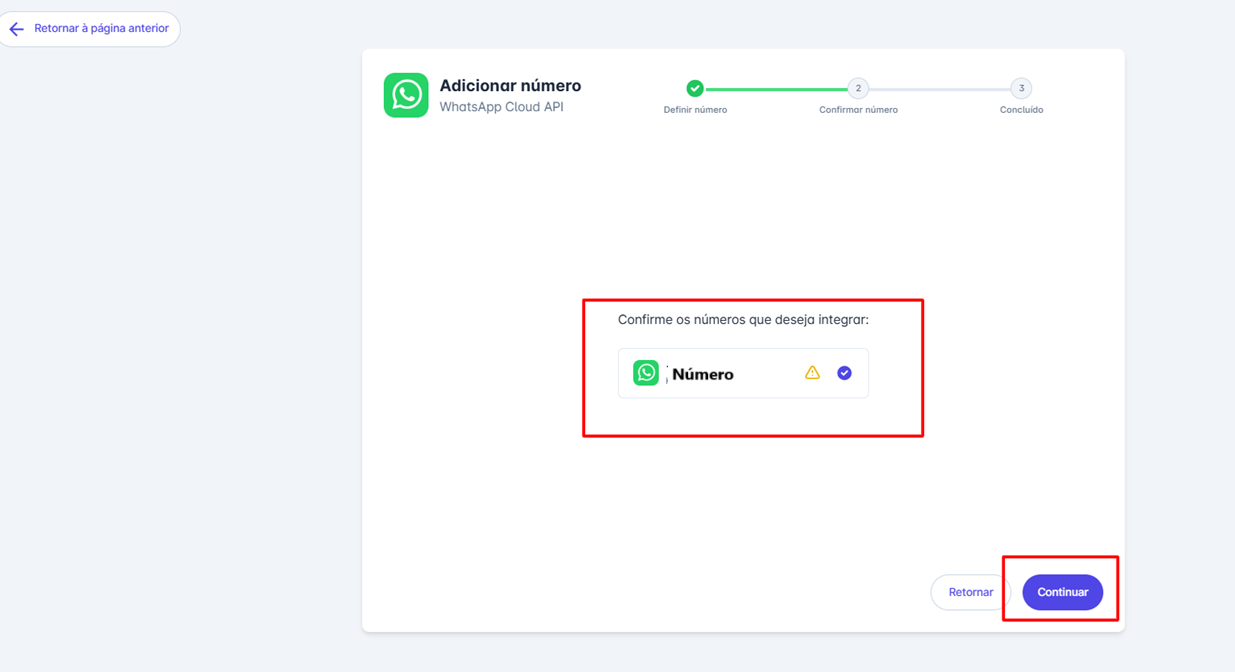Click the yellow warning triangle icon
The height and width of the screenshot is (672, 1235).
812,373
